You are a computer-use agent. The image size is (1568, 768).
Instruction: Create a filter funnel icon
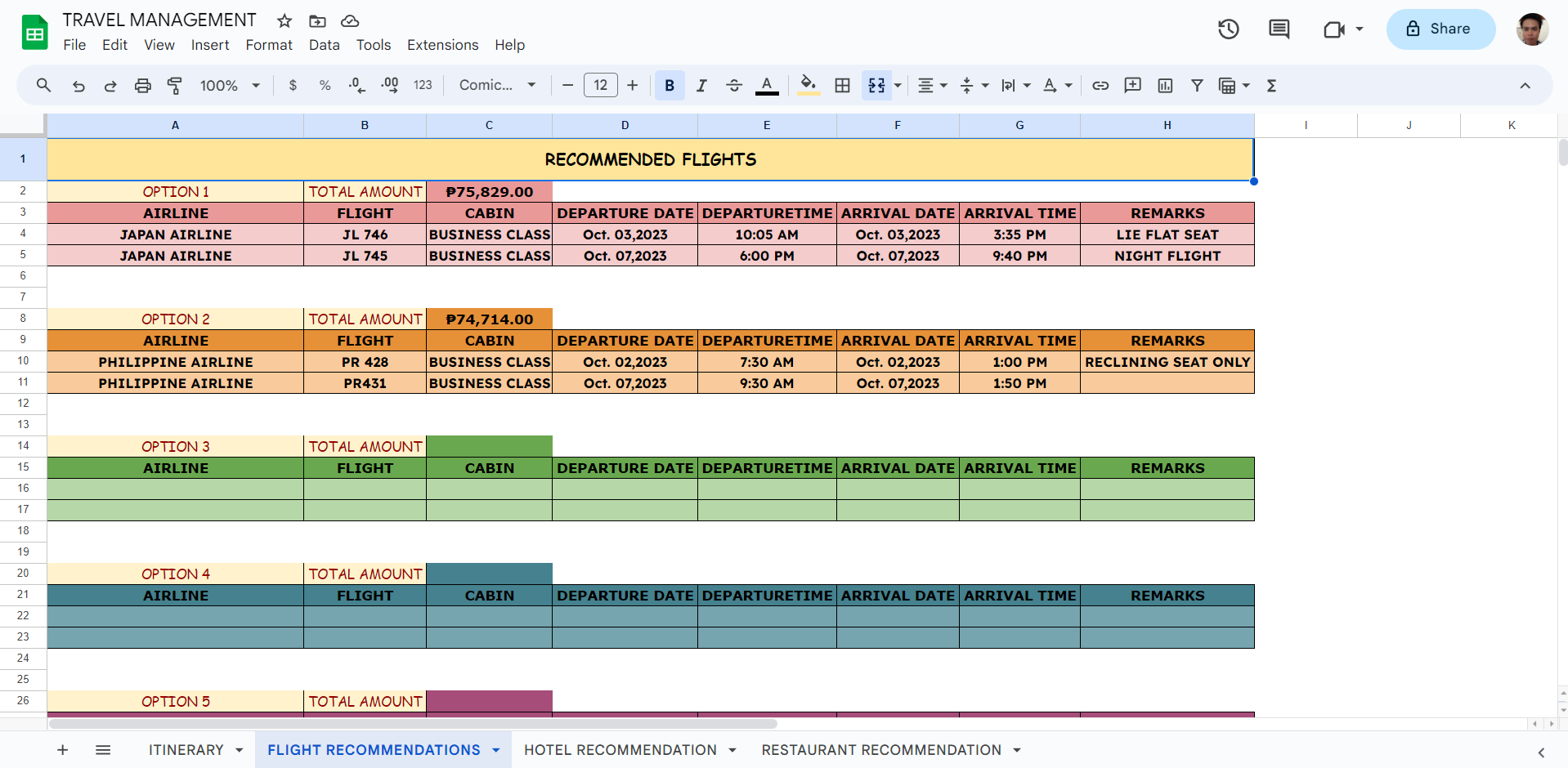click(1197, 85)
